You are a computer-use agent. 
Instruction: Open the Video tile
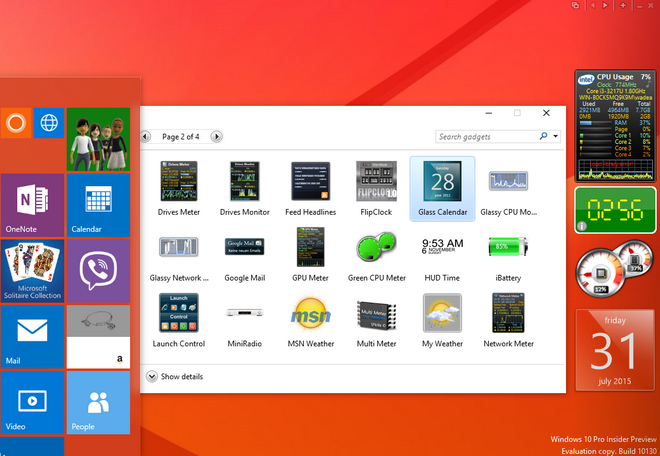click(32, 403)
